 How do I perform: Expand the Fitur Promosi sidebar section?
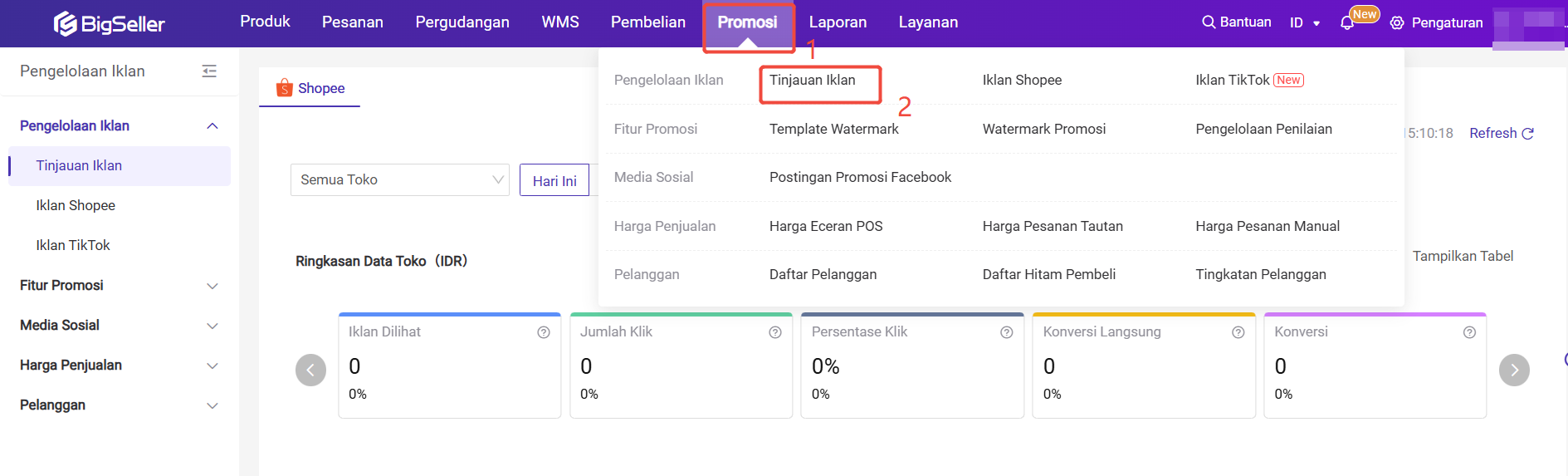pos(119,286)
